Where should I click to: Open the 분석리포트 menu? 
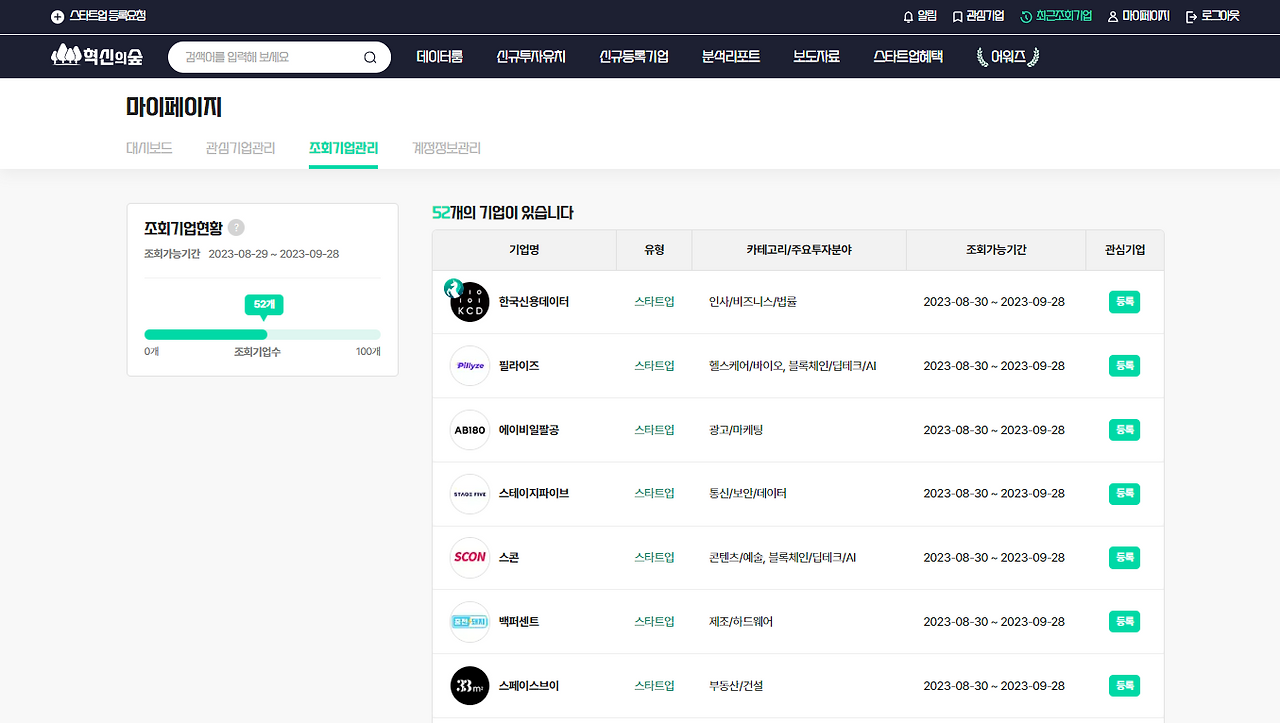coord(731,57)
